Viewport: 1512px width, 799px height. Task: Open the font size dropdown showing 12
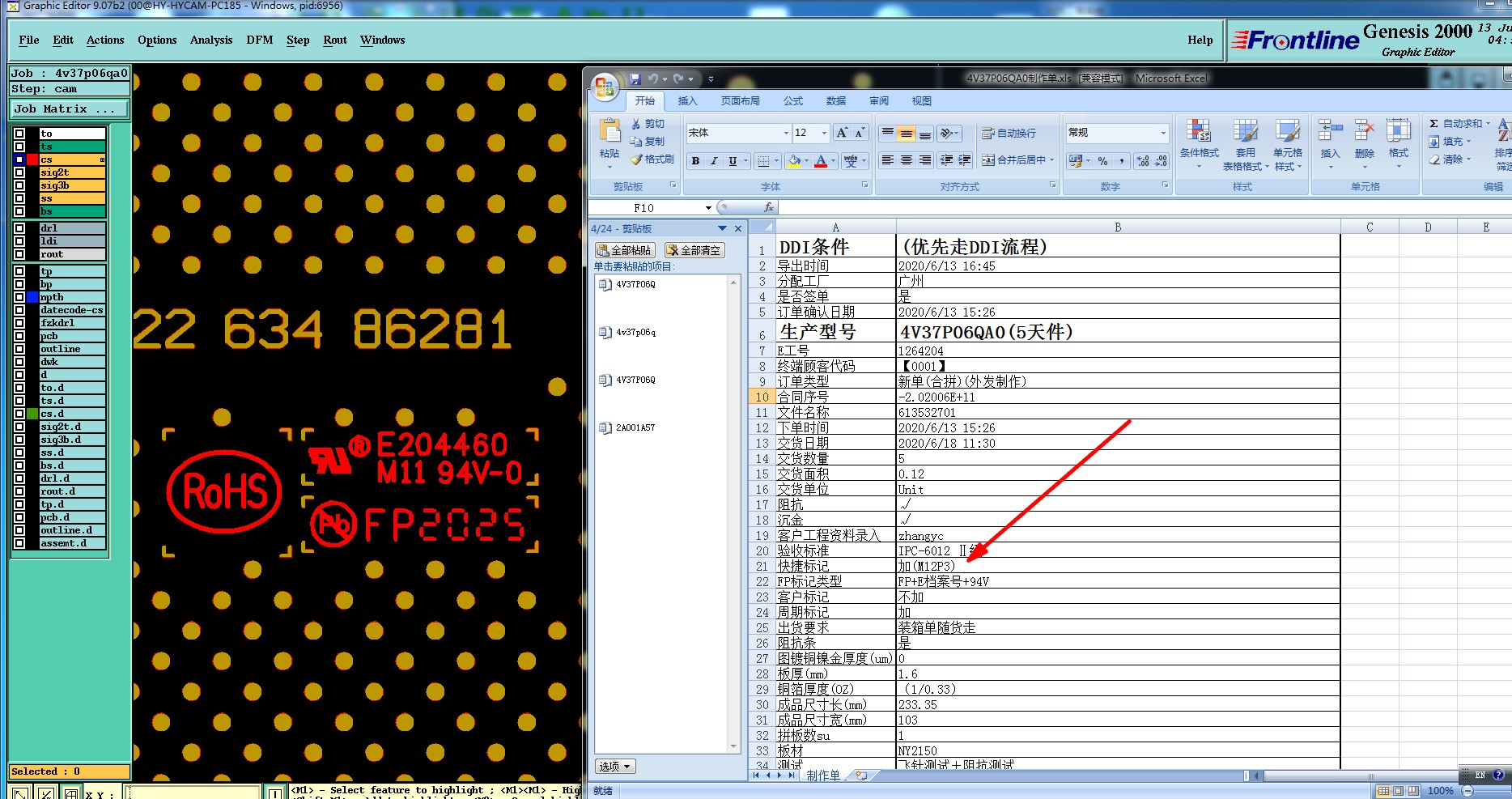[825, 133]
